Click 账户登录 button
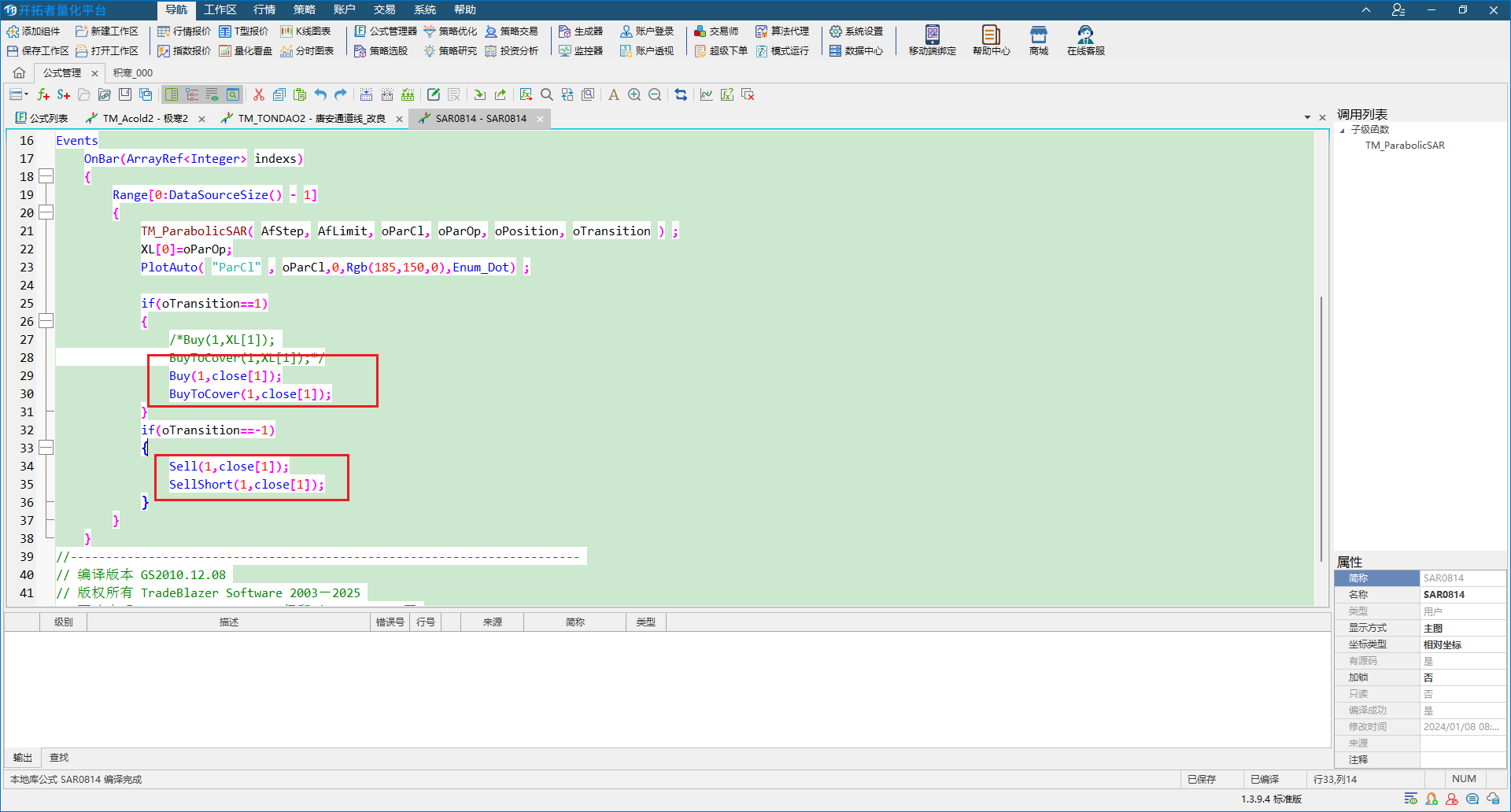1511x812 pixels. pyautogui.click(x=647, y=31)
